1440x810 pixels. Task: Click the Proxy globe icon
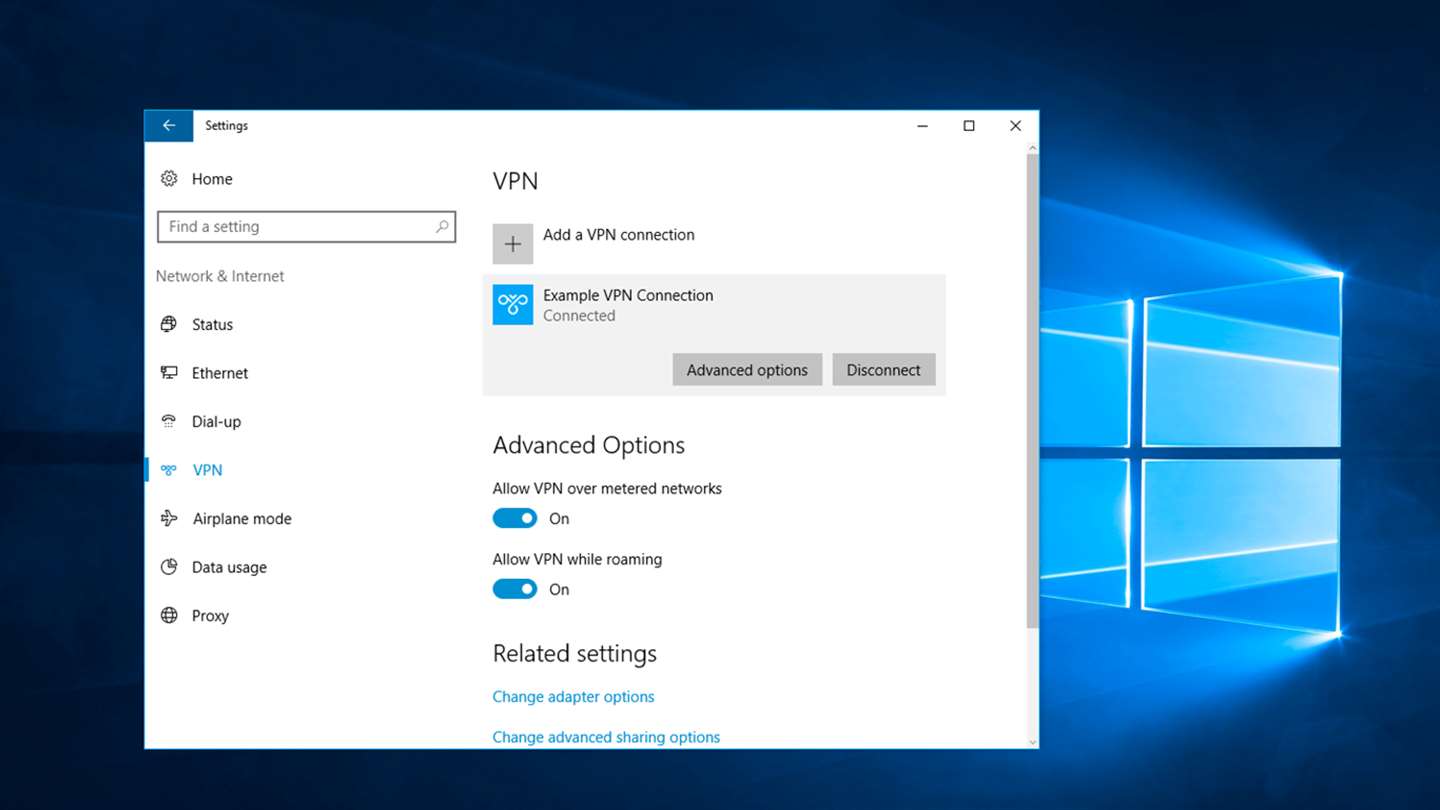(x=169, y=616)
